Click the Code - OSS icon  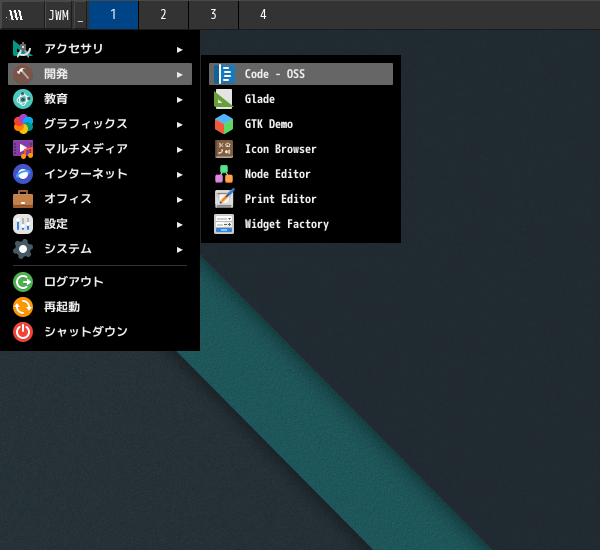pos(224,74)
